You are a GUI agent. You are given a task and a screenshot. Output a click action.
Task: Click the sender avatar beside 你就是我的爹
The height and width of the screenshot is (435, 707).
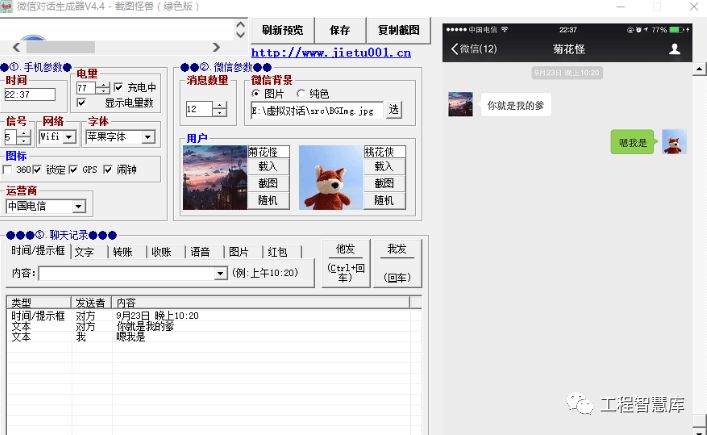click(460, 104)
